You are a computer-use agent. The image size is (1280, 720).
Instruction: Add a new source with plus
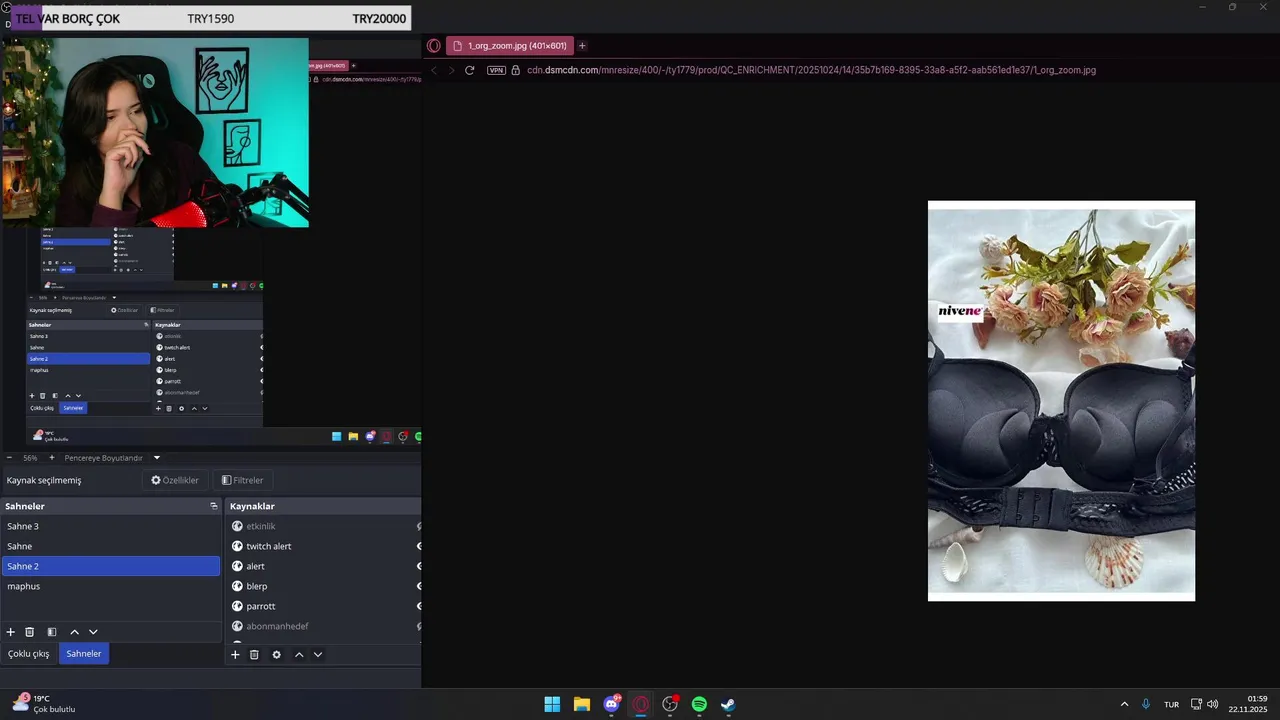235,654
